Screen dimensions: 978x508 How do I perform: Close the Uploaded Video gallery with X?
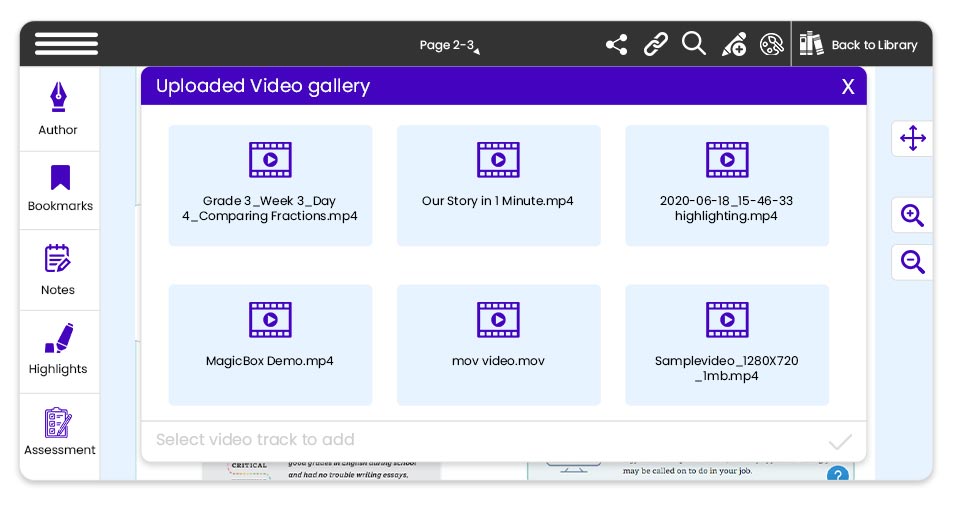[848, 87]
